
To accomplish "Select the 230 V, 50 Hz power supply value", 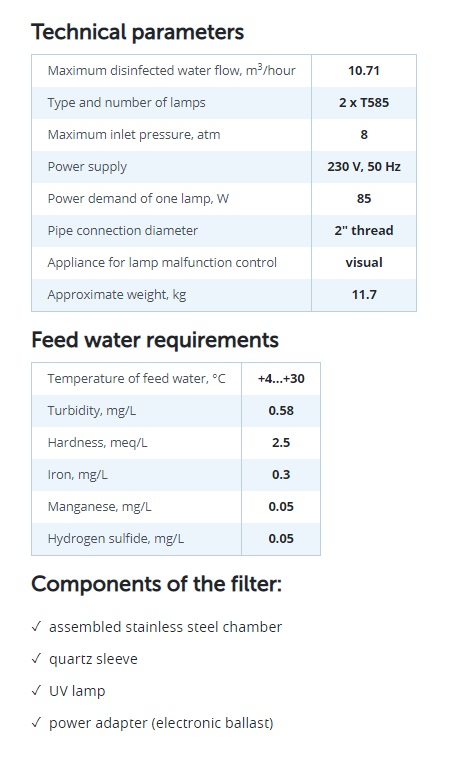I will [364, 167].
